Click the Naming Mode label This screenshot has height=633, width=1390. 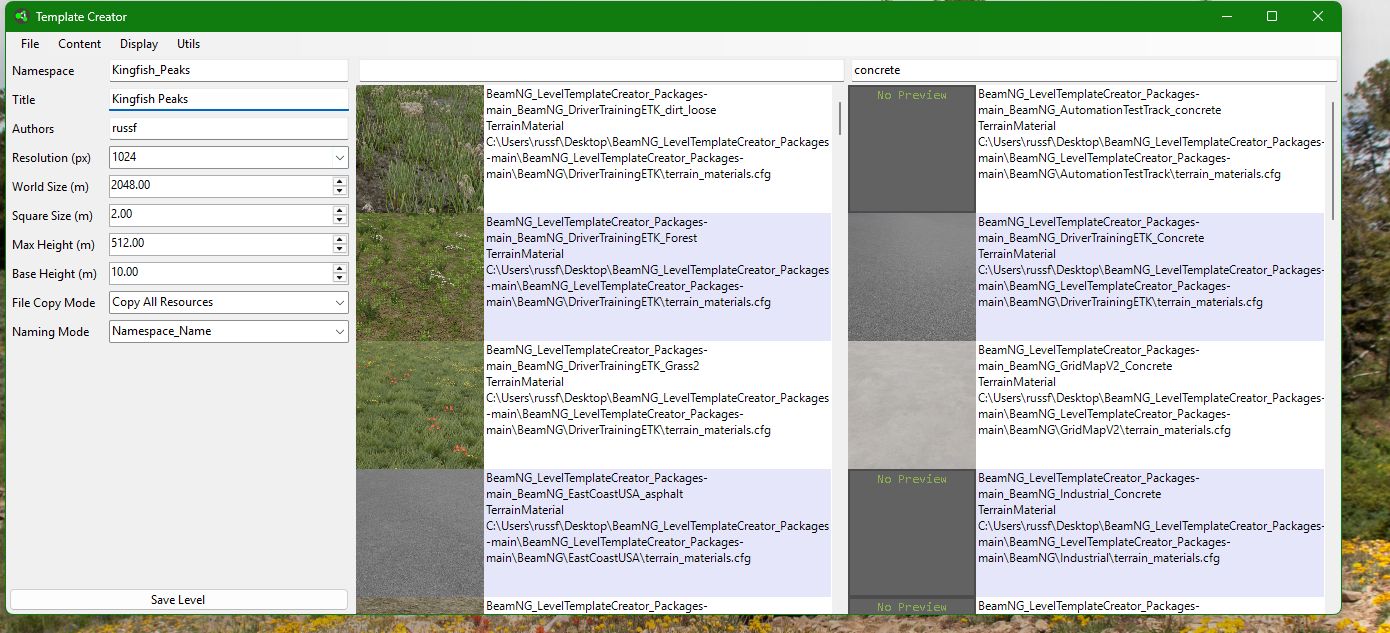coord(50,331)
